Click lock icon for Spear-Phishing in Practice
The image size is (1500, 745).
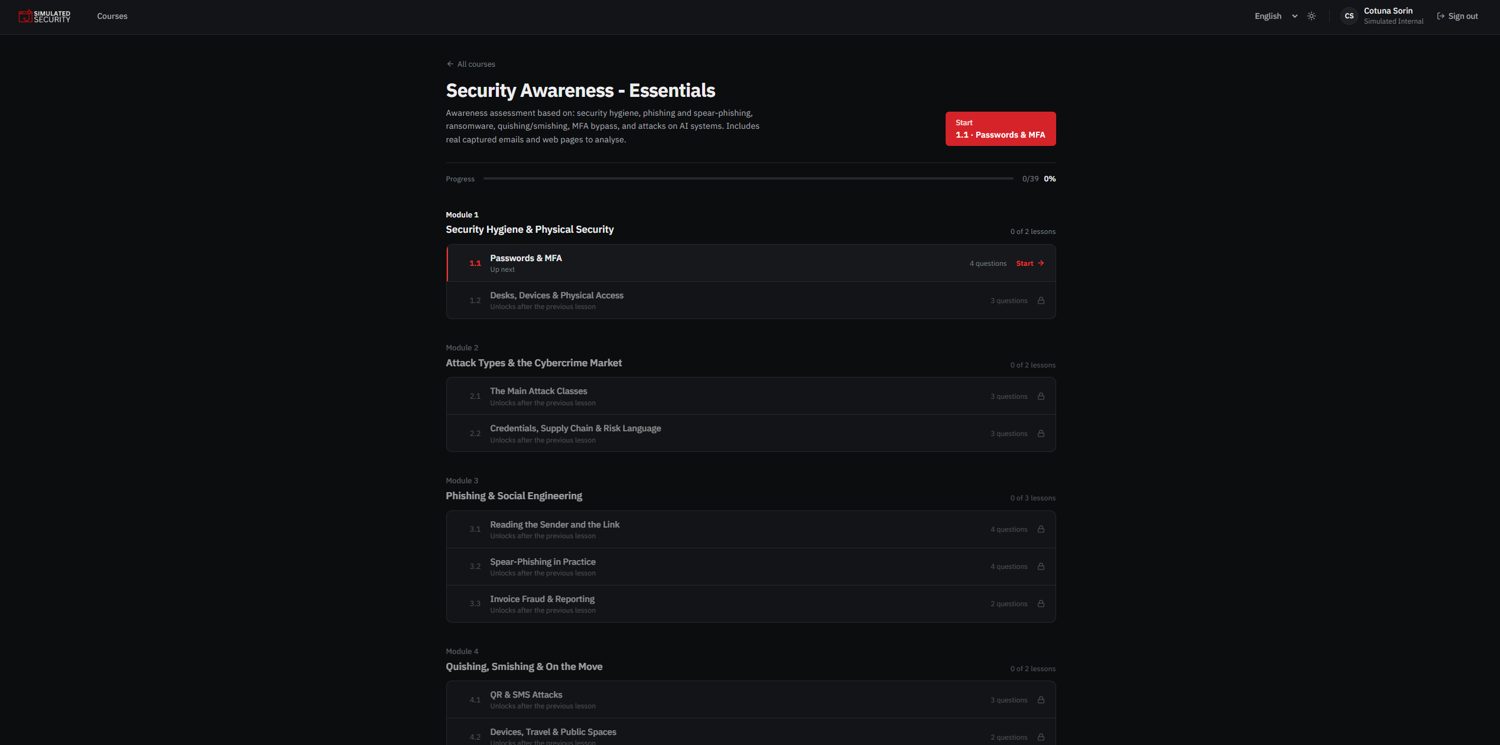click(1041, 567)
